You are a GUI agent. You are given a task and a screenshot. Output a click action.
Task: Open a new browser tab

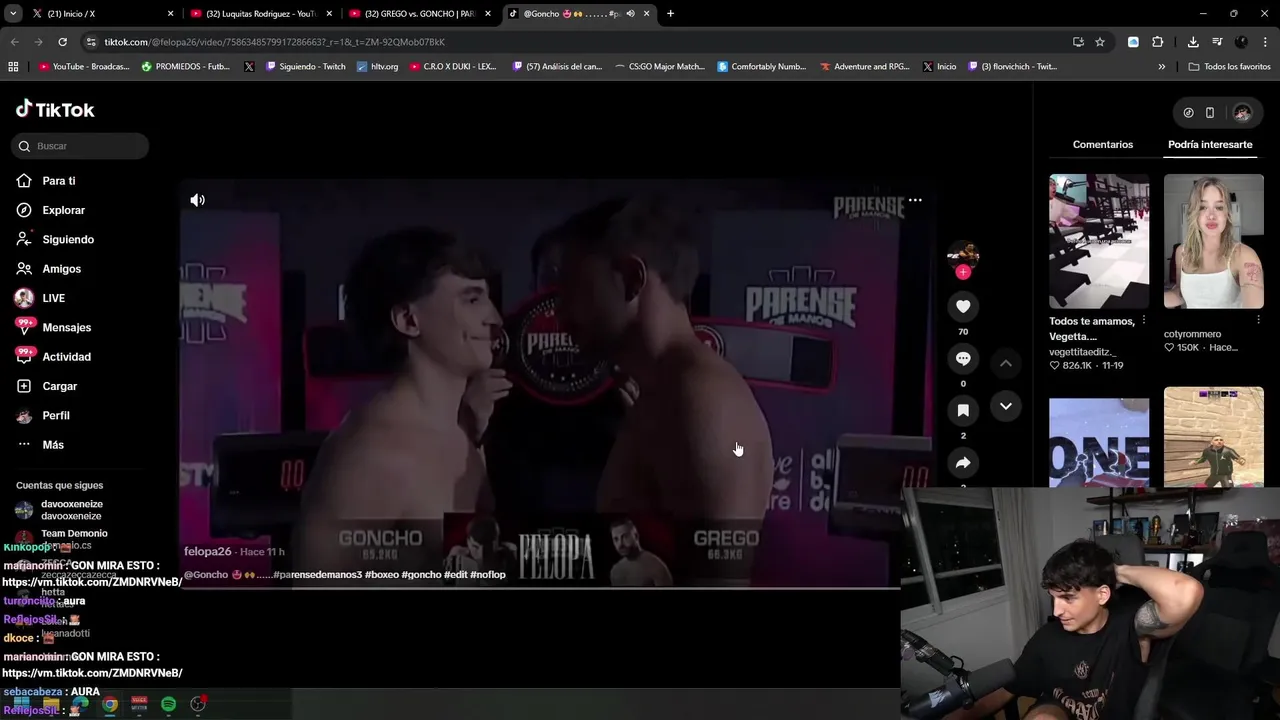pos(670,14)
